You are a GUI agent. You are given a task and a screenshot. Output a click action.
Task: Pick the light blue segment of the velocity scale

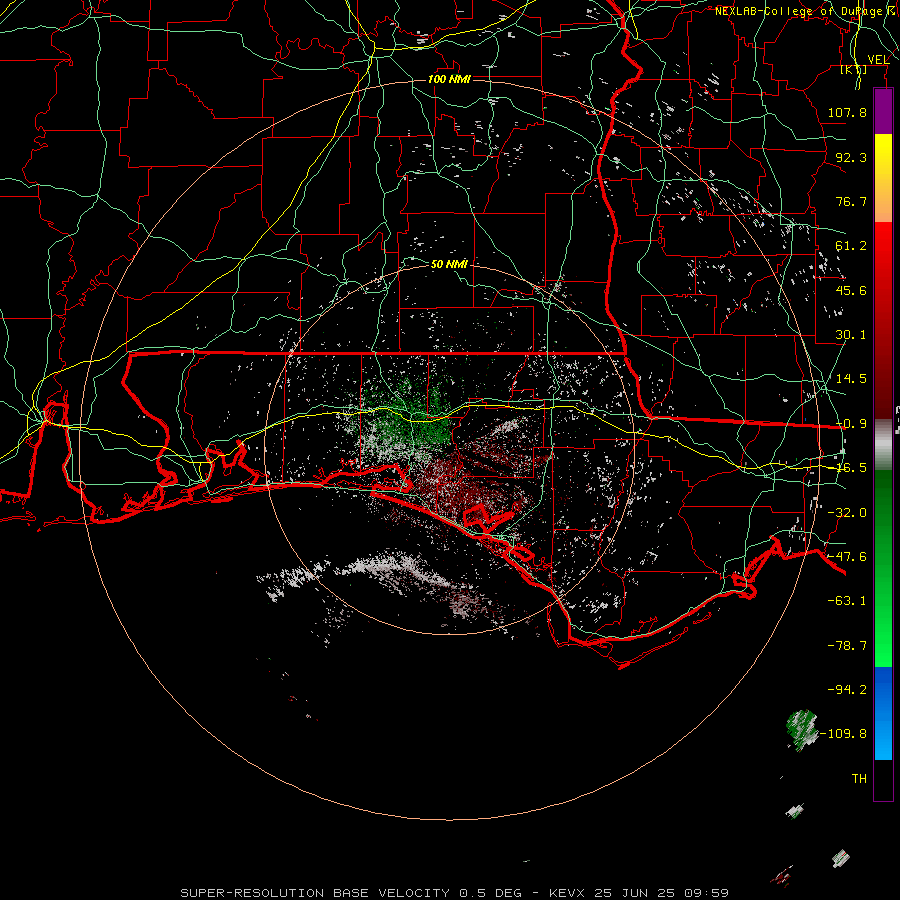883,739
